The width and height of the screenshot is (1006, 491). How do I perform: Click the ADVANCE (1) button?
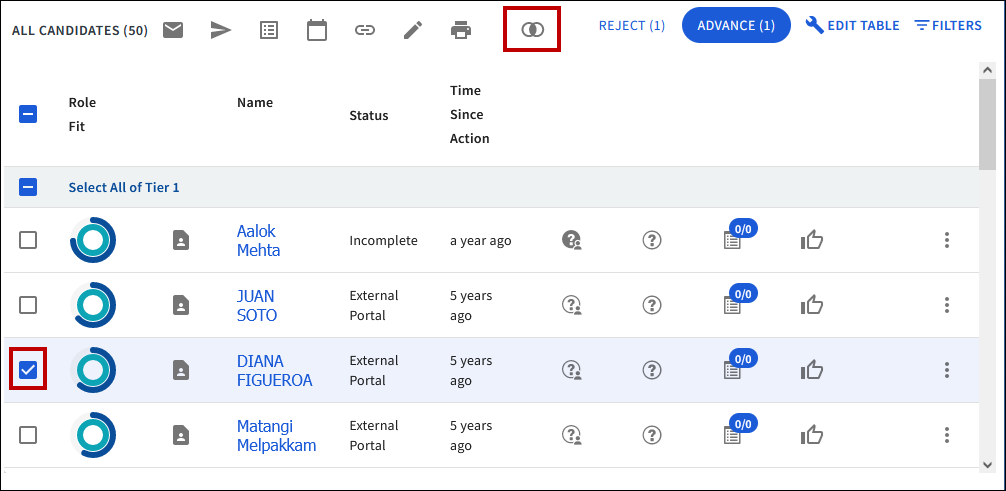pos(736,25)
